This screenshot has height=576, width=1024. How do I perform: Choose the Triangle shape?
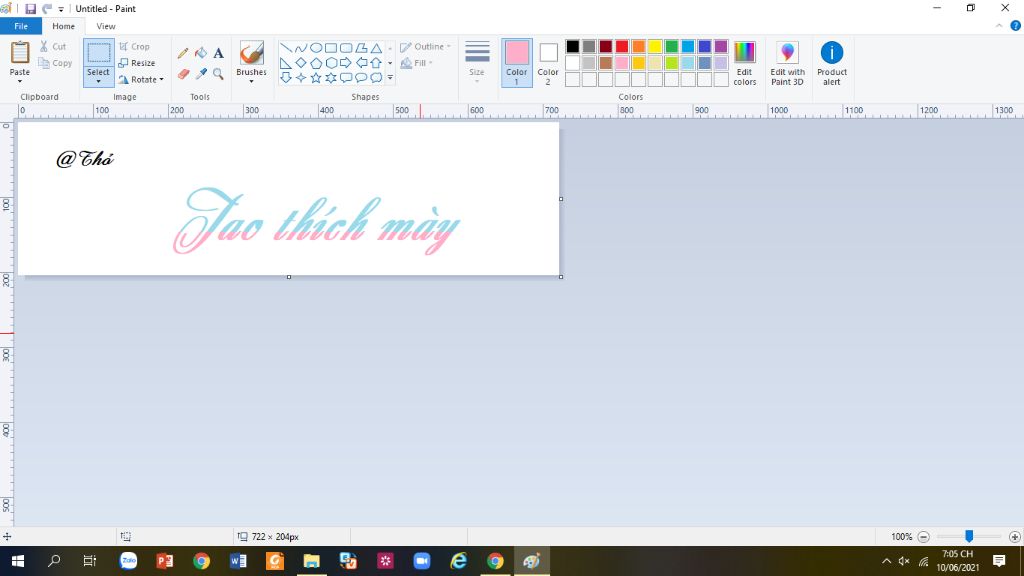(376, 48)
